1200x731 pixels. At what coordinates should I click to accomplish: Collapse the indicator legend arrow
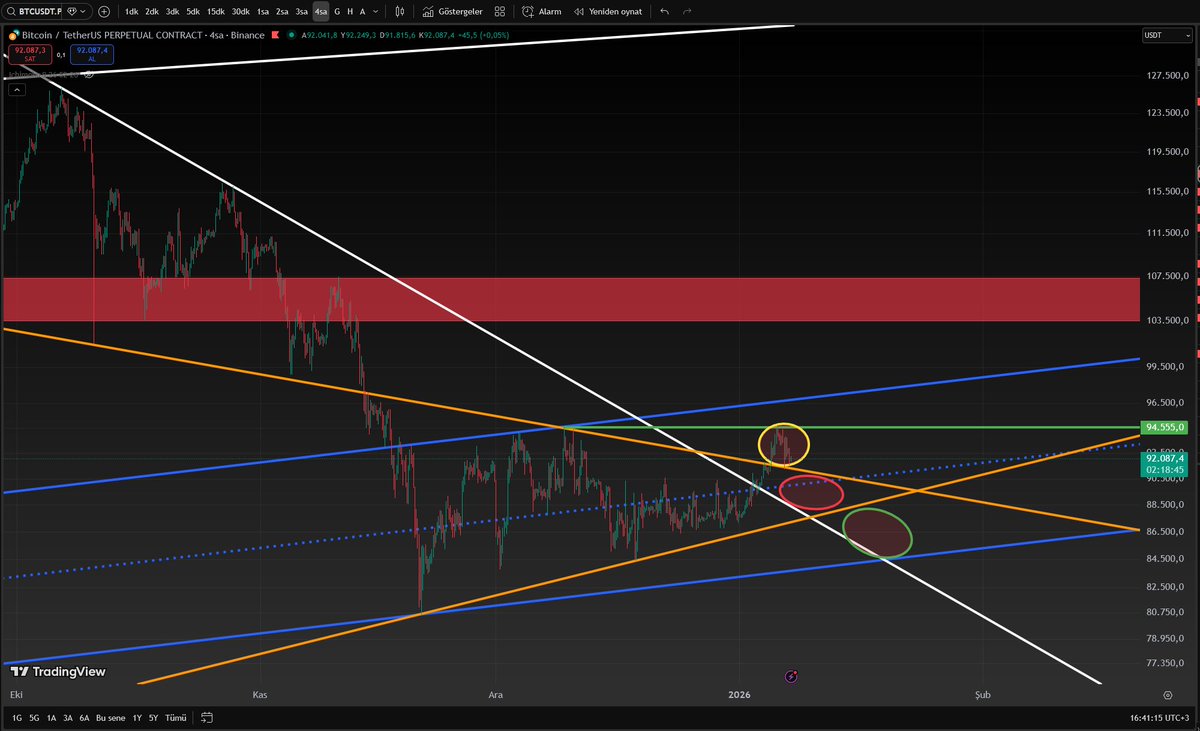[x=17, y=89]
